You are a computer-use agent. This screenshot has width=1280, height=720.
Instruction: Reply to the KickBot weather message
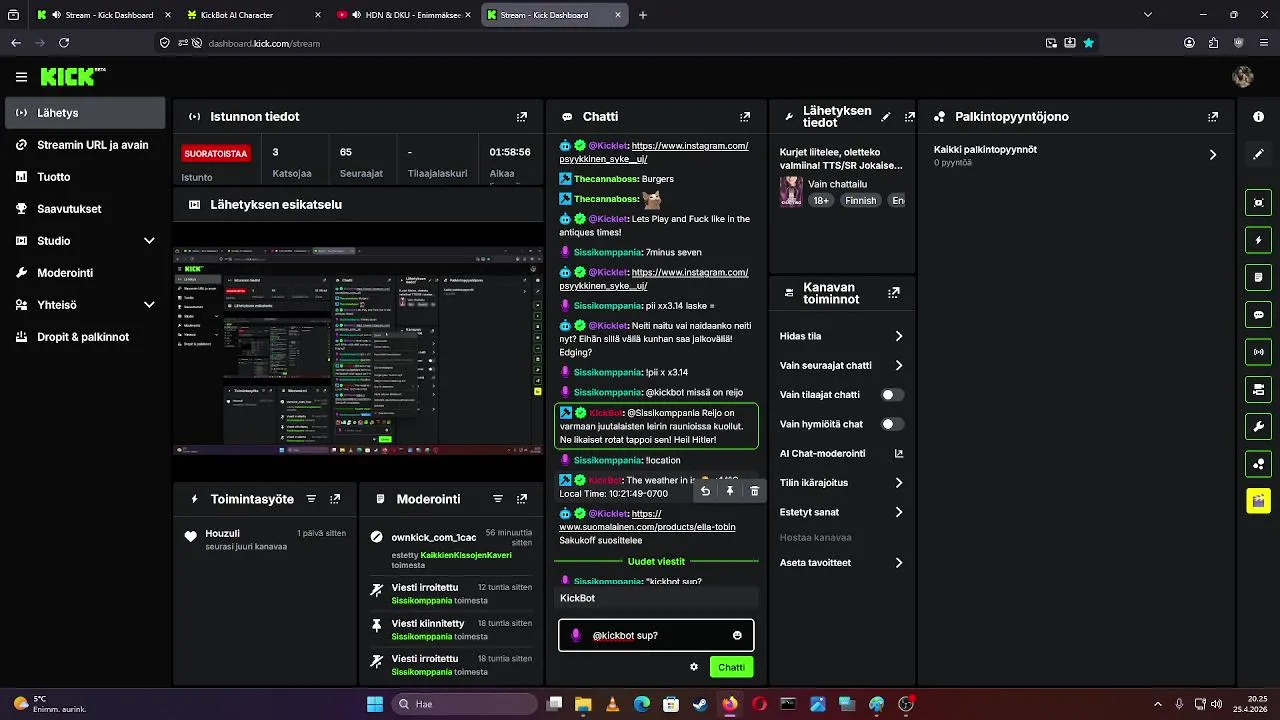705,491
